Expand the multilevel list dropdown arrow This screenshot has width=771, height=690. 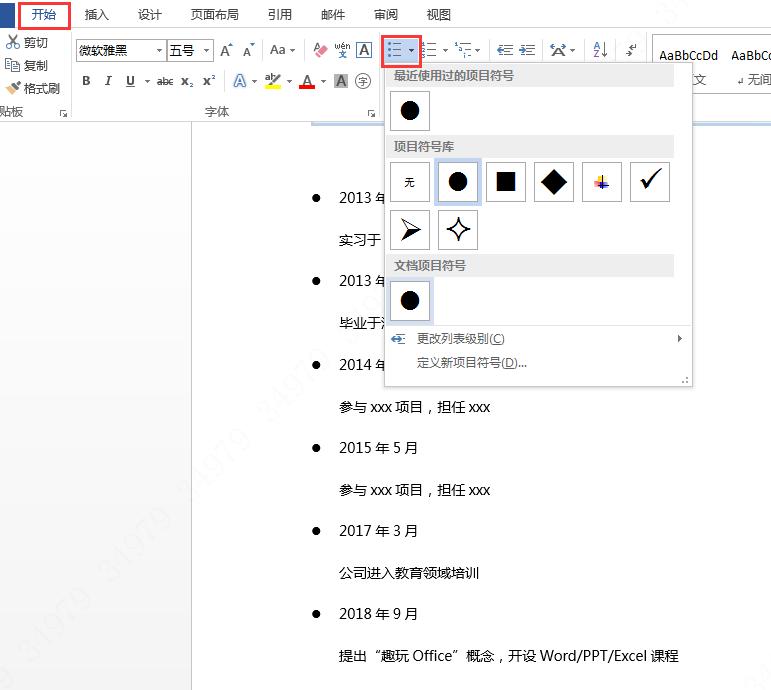477,50
